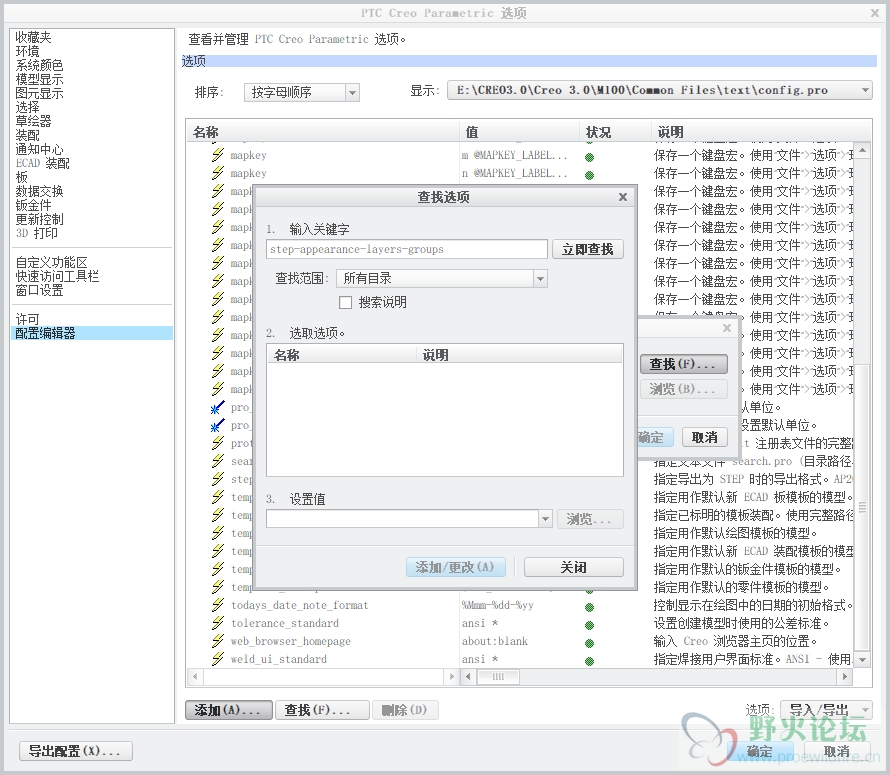Click 添加(A)... button at bottom
Screen dimensions: 890x775
(x=229, y=710)
